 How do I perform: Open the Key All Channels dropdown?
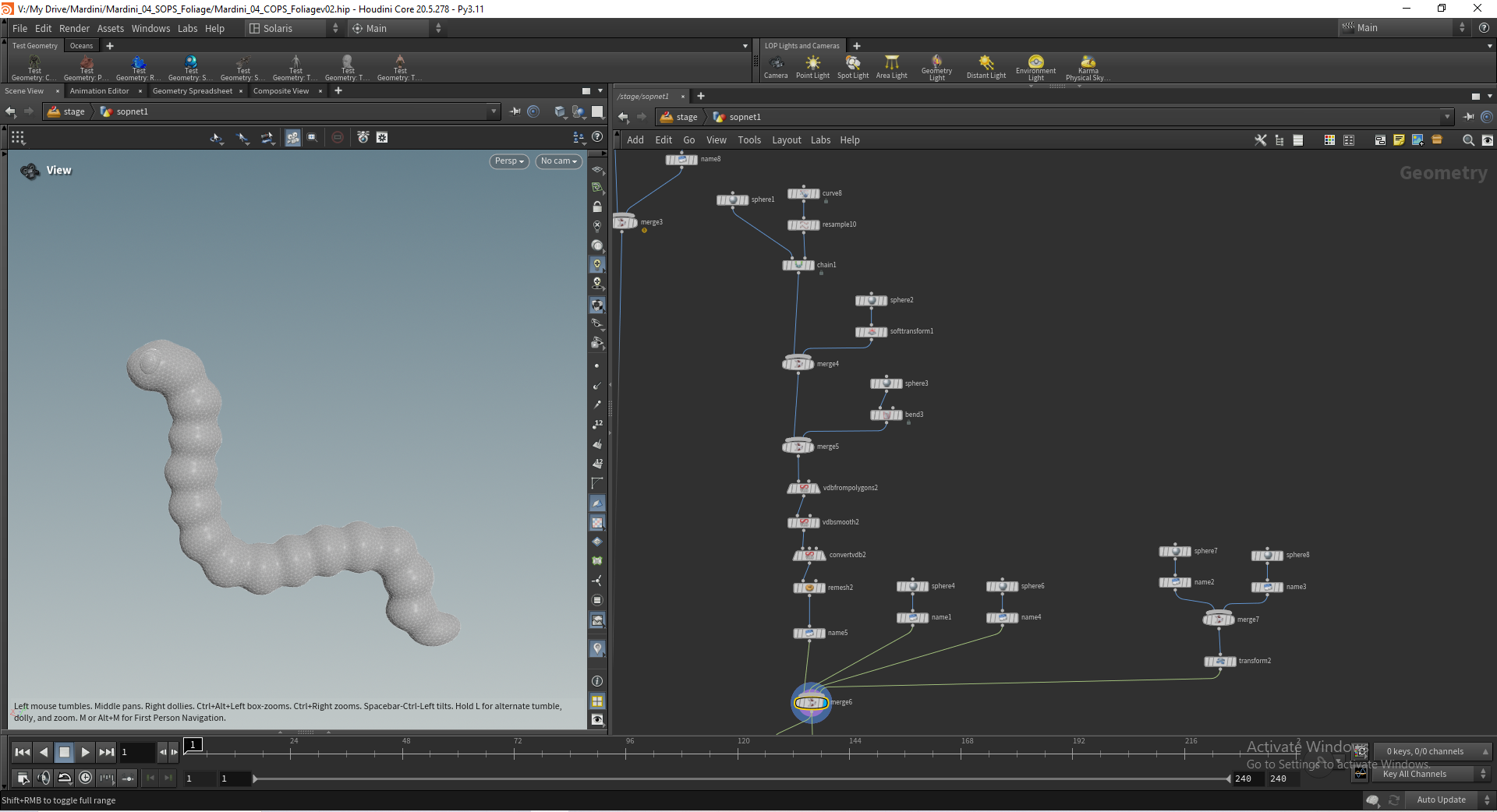1433,774
